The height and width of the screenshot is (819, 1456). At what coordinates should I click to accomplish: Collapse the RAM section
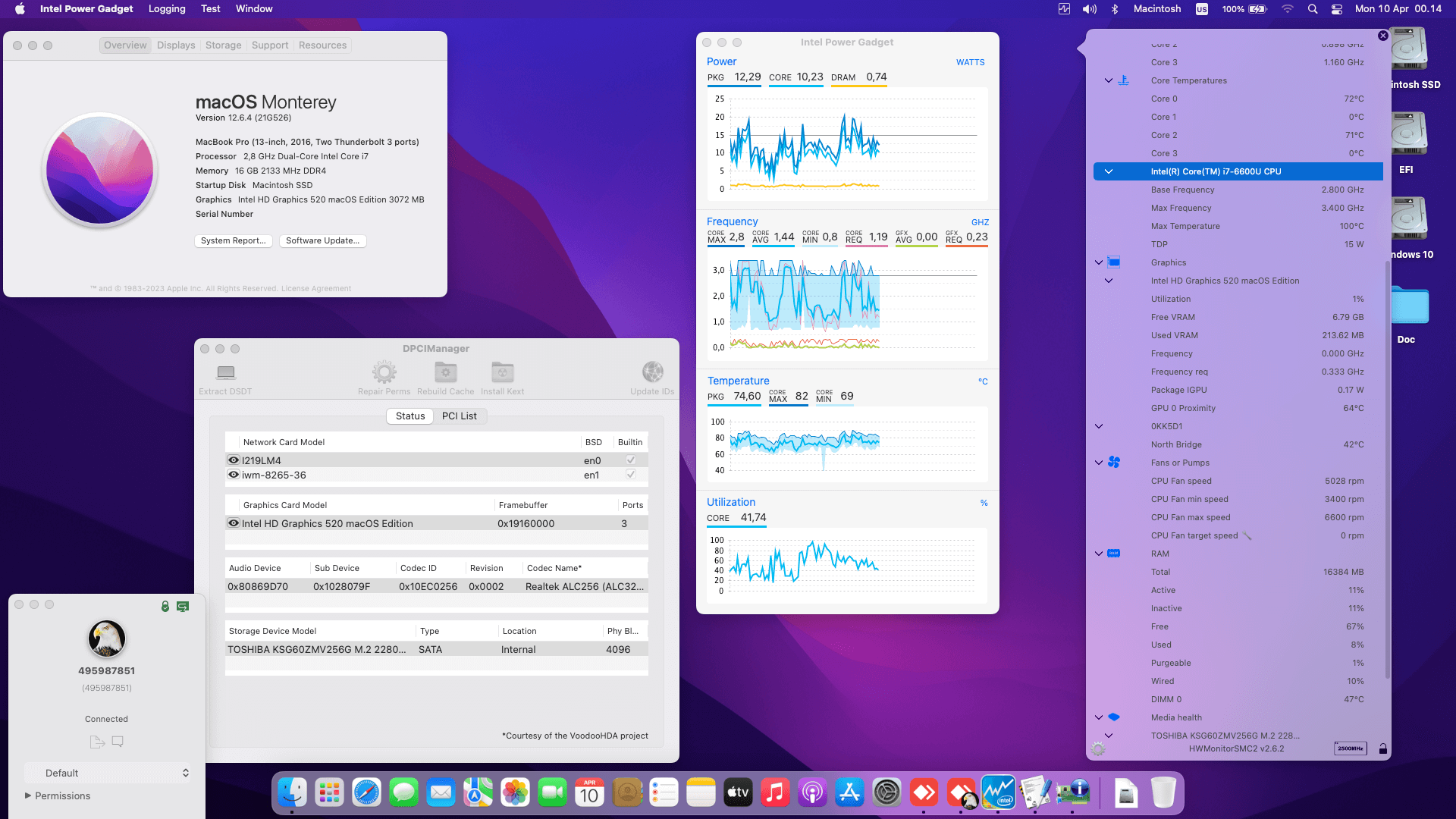tap(1099, 554)
